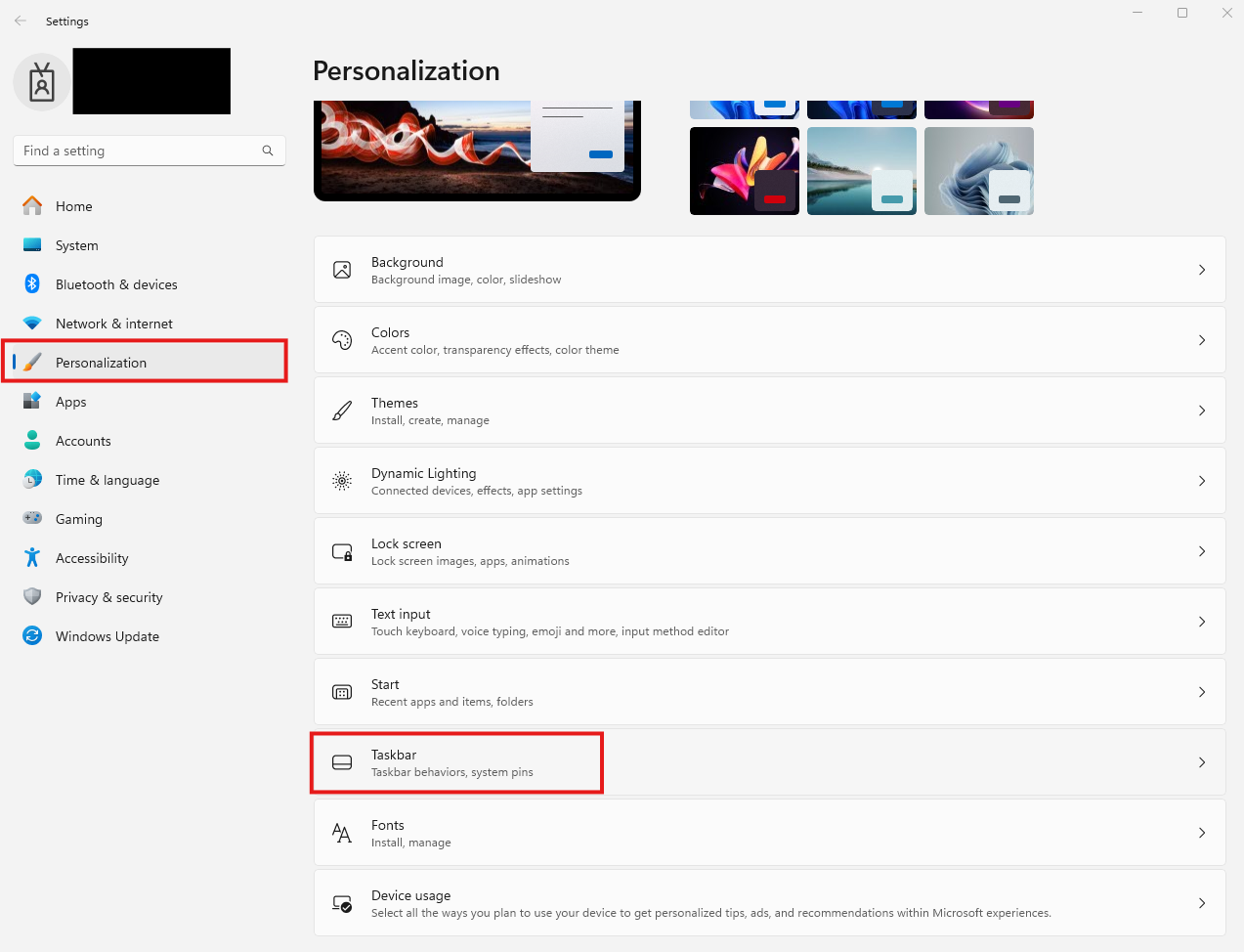Click the Windows Update sync icon
The height and width of the screenshot is (952, 1244).
point(32,636)
